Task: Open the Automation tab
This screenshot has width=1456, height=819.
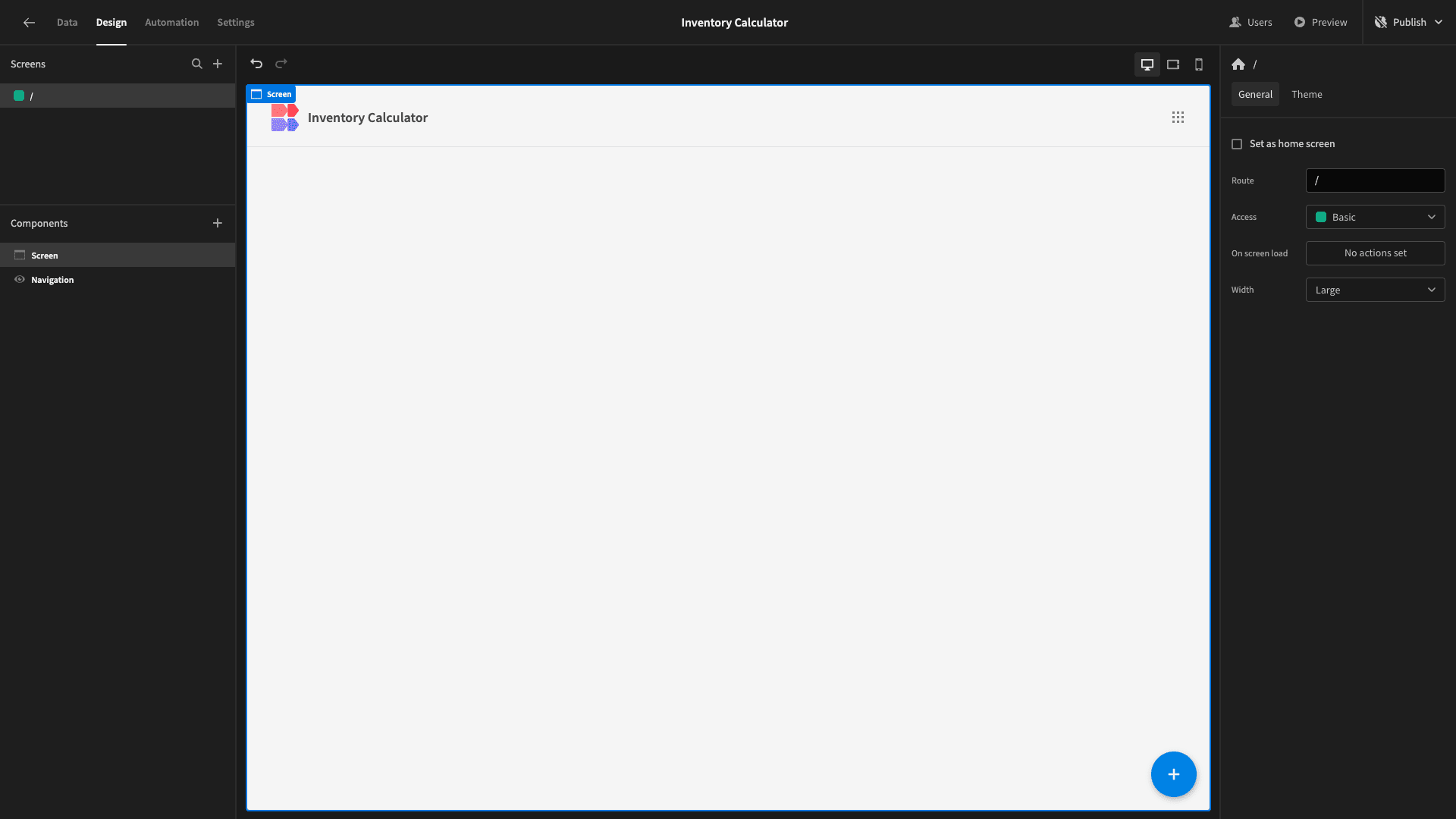Action: [172, 22]
